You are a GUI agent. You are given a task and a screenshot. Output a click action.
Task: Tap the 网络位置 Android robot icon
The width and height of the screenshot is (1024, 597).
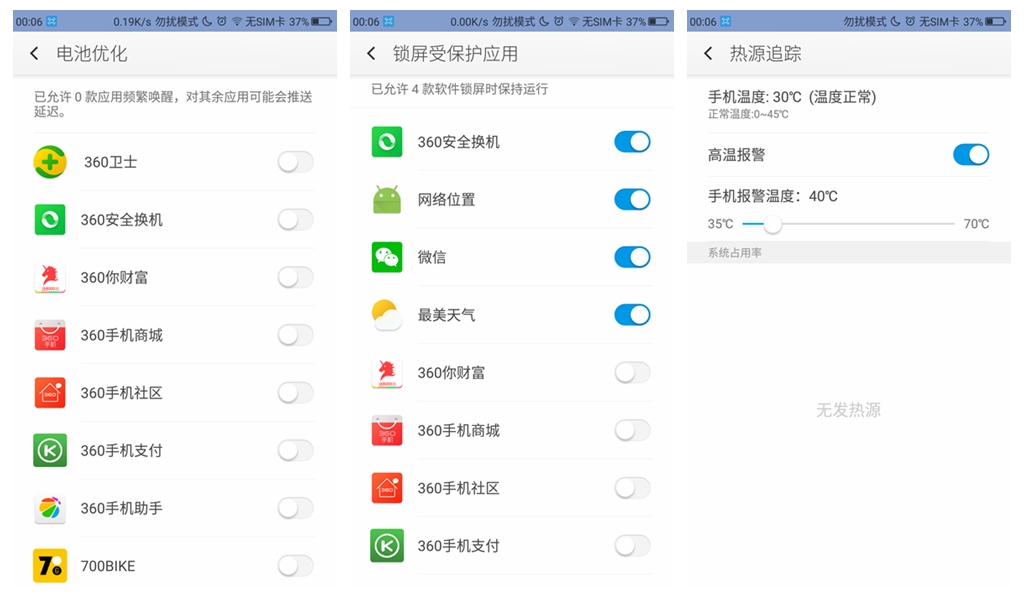tap(387, 199)
